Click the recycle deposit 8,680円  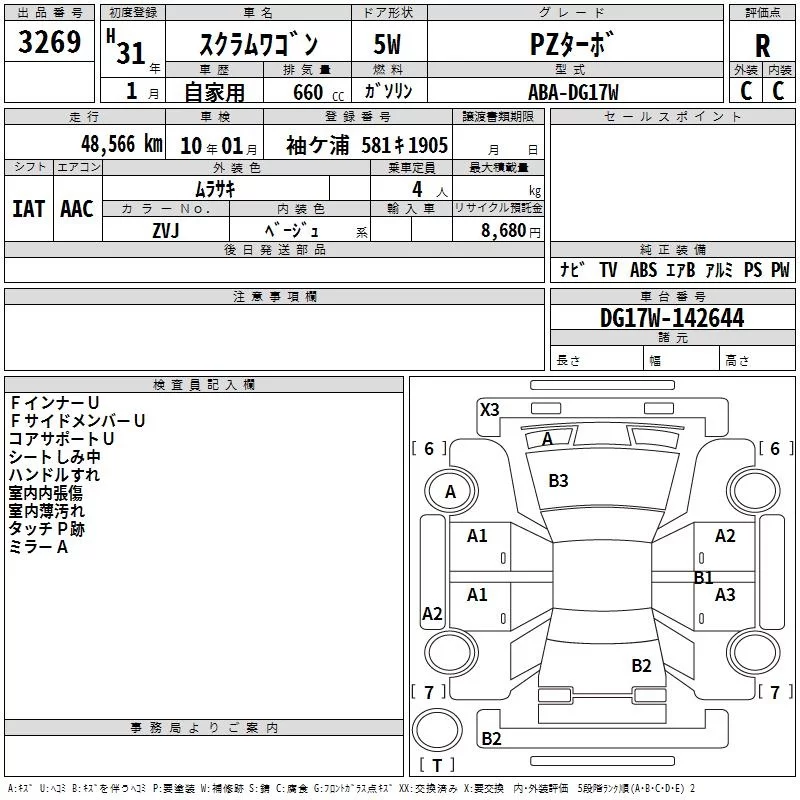[x=510, y=230]
